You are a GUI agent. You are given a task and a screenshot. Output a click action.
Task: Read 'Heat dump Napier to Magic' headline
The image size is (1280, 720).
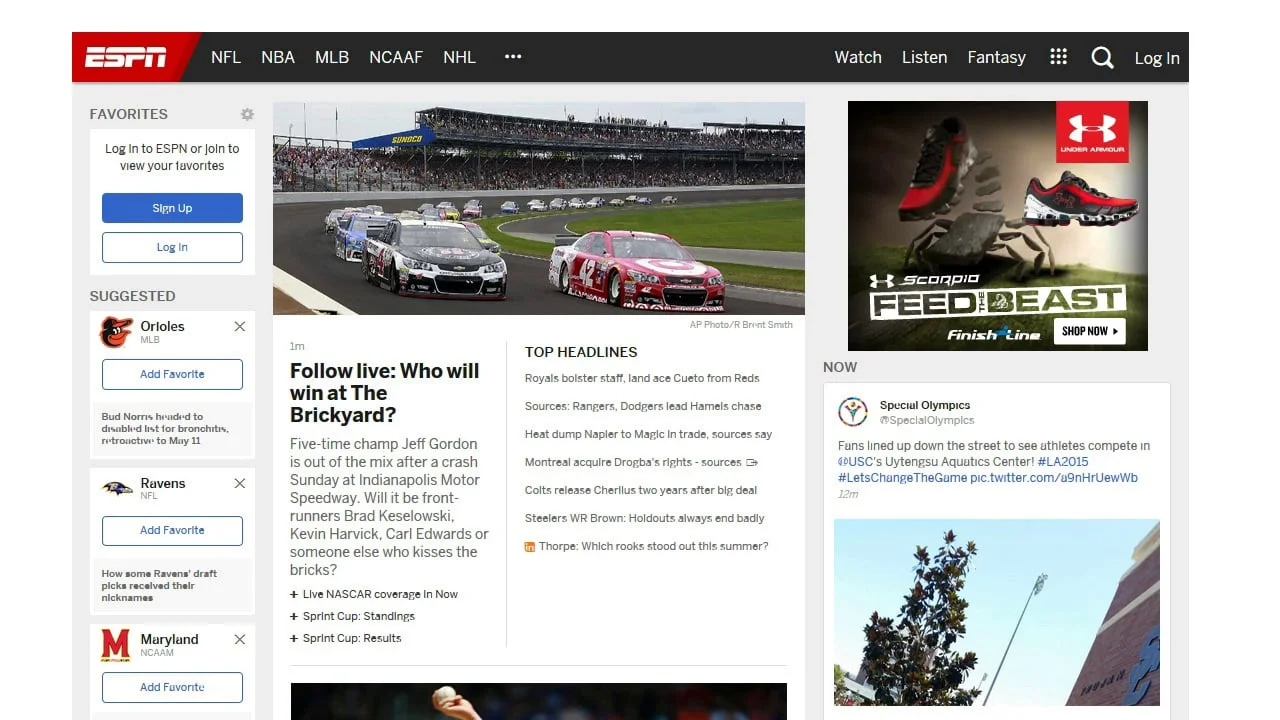[649, 434]
